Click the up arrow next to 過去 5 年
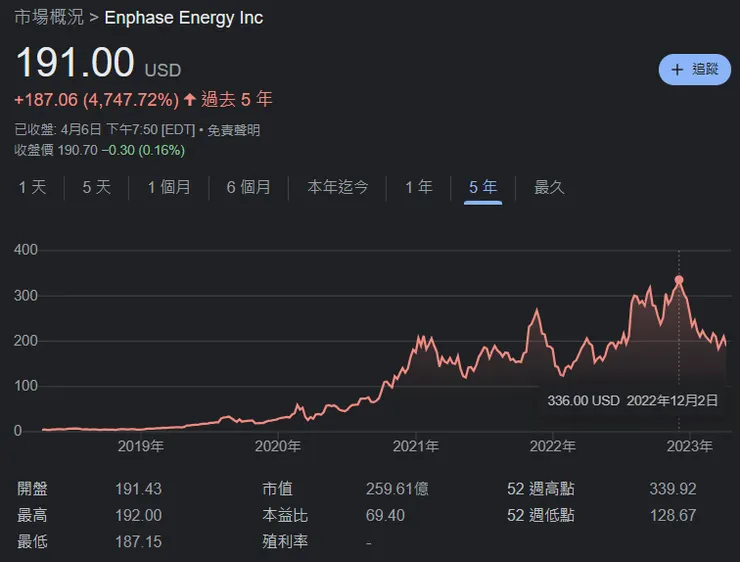 tap(190, 100)
